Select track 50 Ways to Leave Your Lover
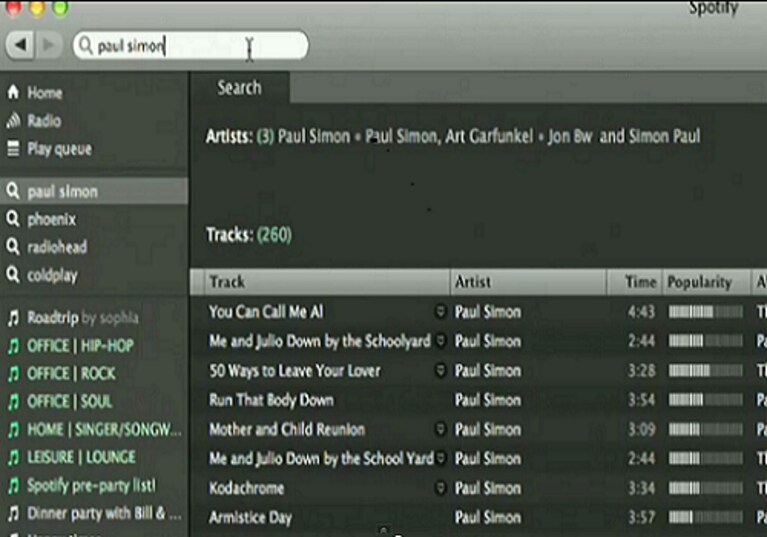 click(x=295, y=370)
